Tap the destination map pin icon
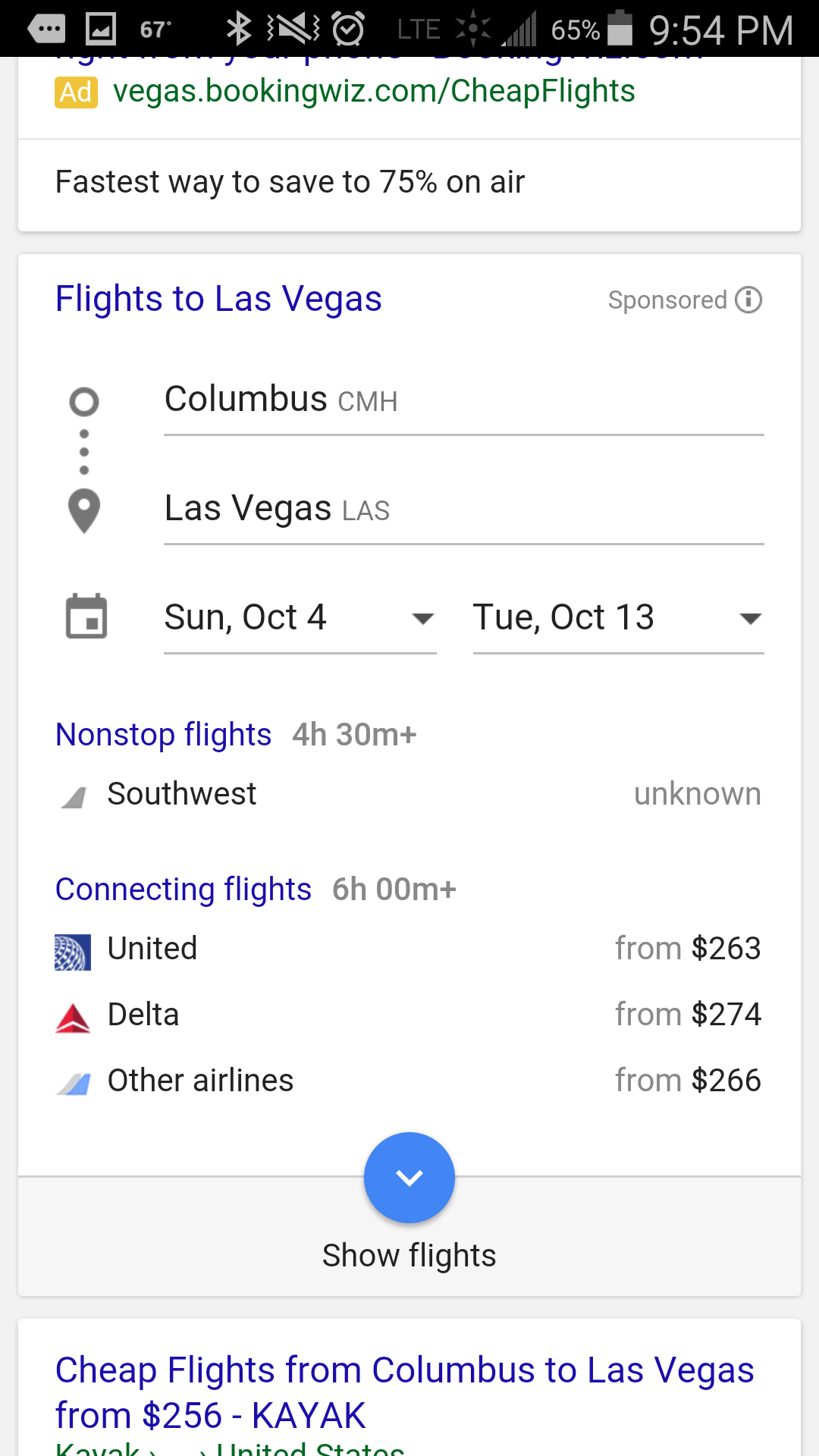Screen dimensions: 819x1456 (84, 510)
